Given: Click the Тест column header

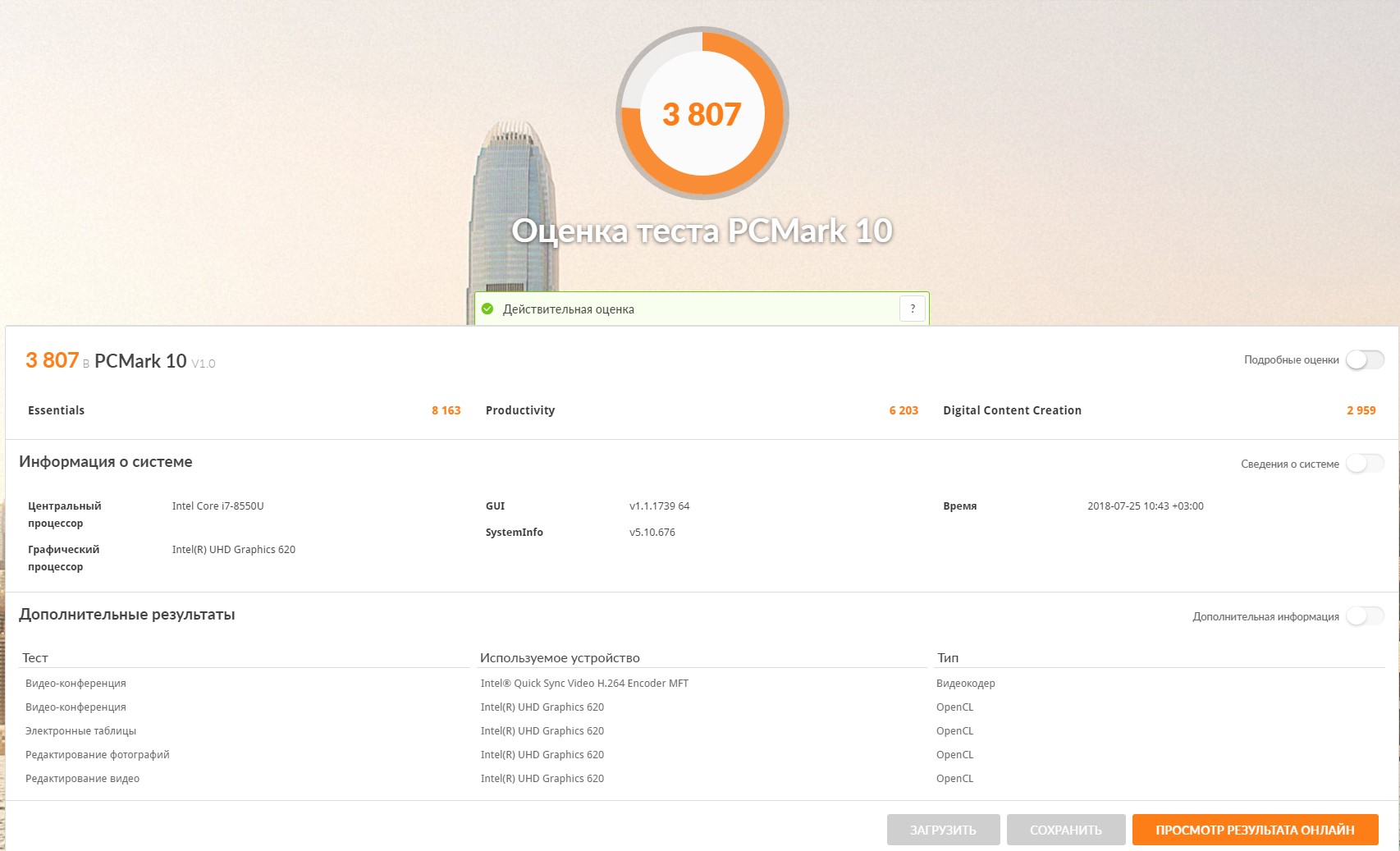Looking at the screenshot, I should [x=34, y=658].
